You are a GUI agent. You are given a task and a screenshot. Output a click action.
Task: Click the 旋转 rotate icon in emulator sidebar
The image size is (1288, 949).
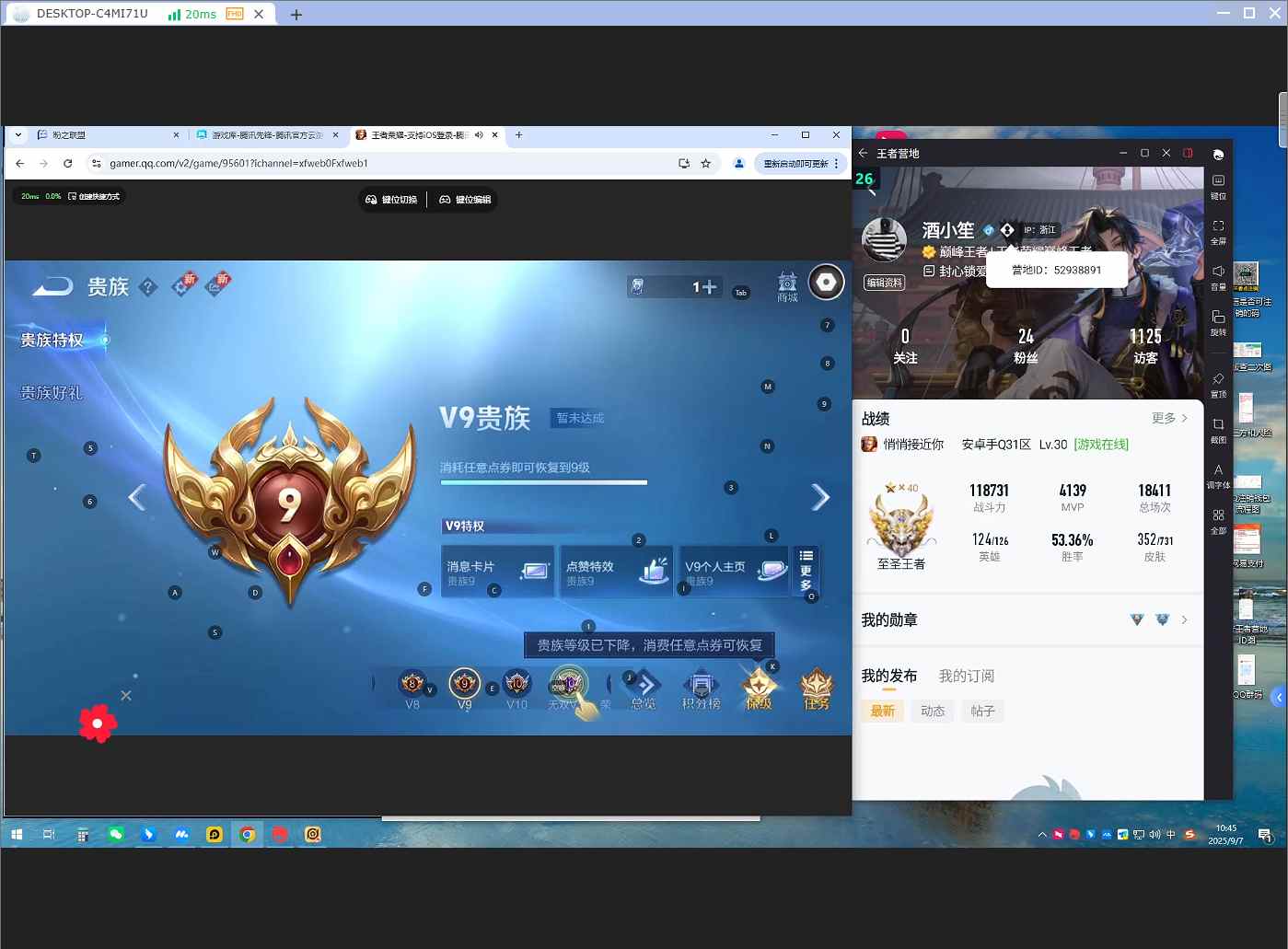click(x=1218, y=323)
